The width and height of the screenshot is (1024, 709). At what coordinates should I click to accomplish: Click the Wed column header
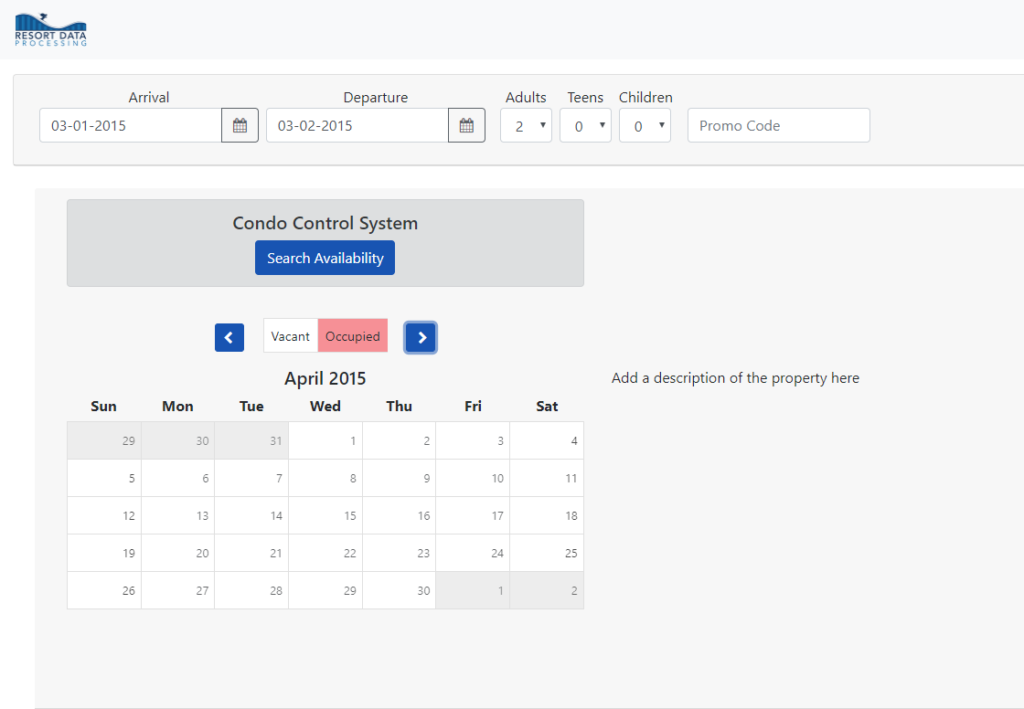pos(325,406)
